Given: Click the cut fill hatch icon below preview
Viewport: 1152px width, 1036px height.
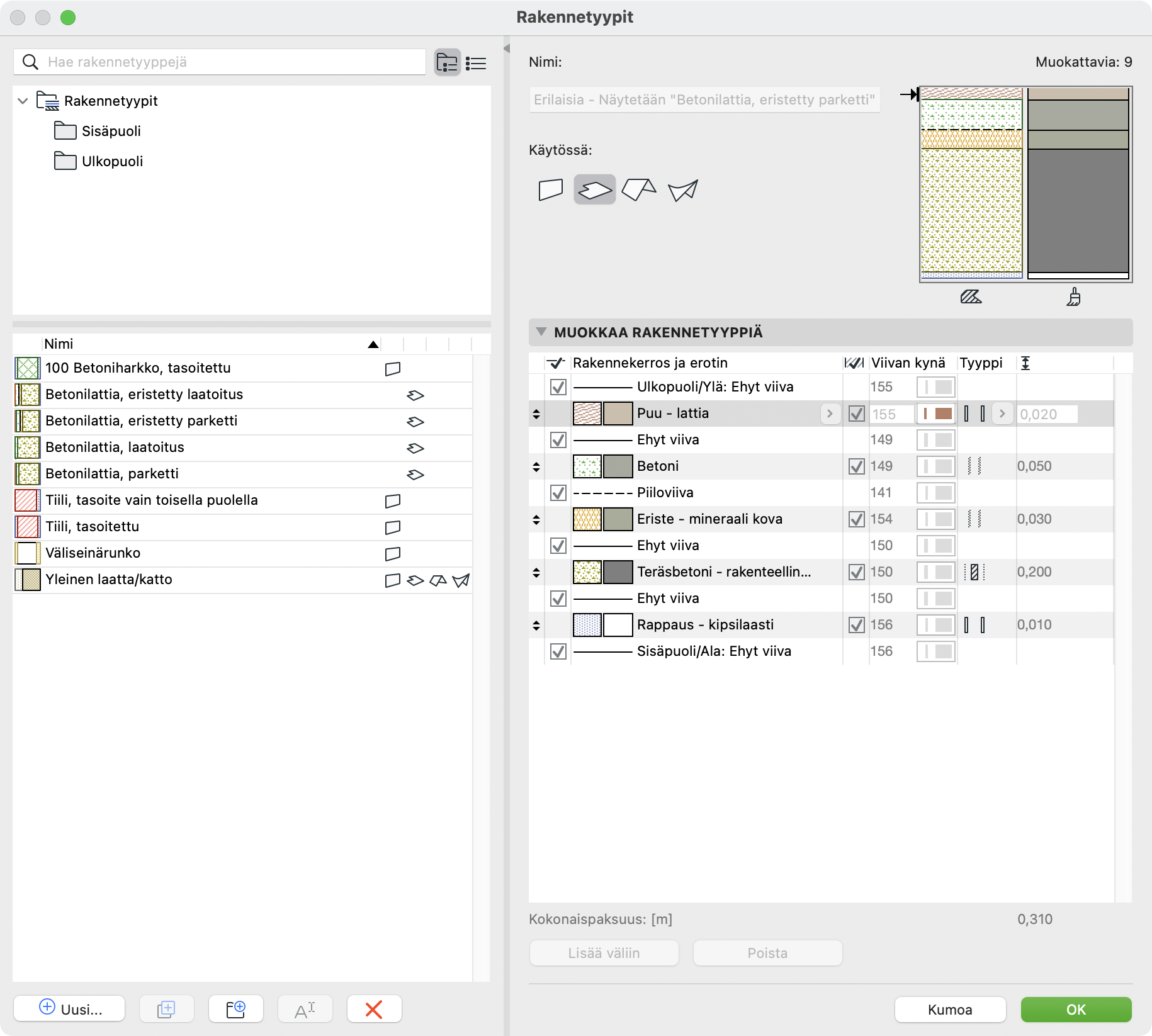Looking at the screenshot, I should (971, 296).
